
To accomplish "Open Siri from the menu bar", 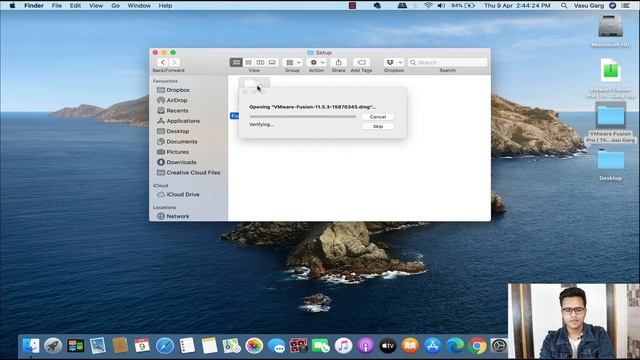I will point(612,5).
